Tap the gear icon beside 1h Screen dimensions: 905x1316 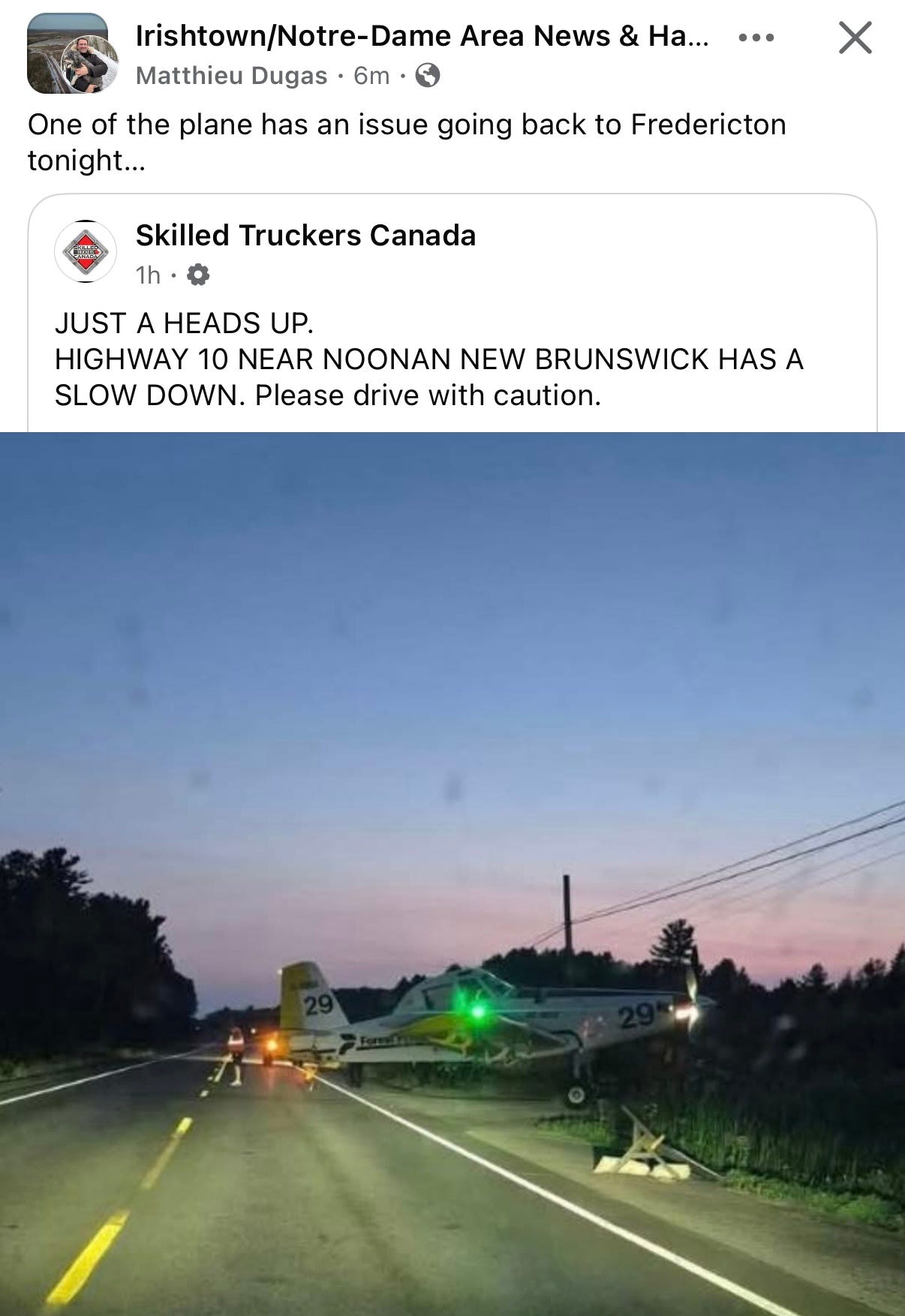tap(197, 275)
